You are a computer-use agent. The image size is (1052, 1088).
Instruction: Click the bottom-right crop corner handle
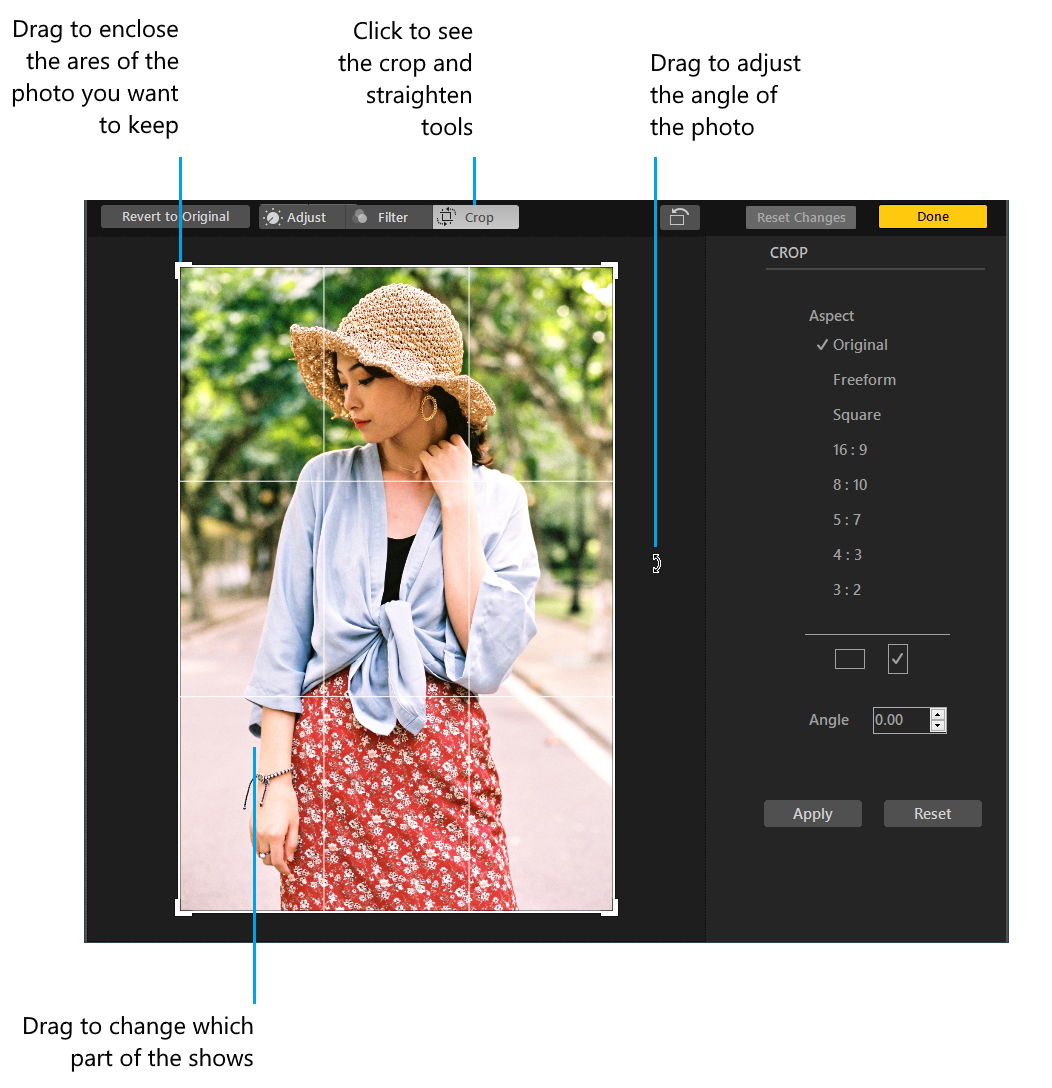[x=609, y=907]
